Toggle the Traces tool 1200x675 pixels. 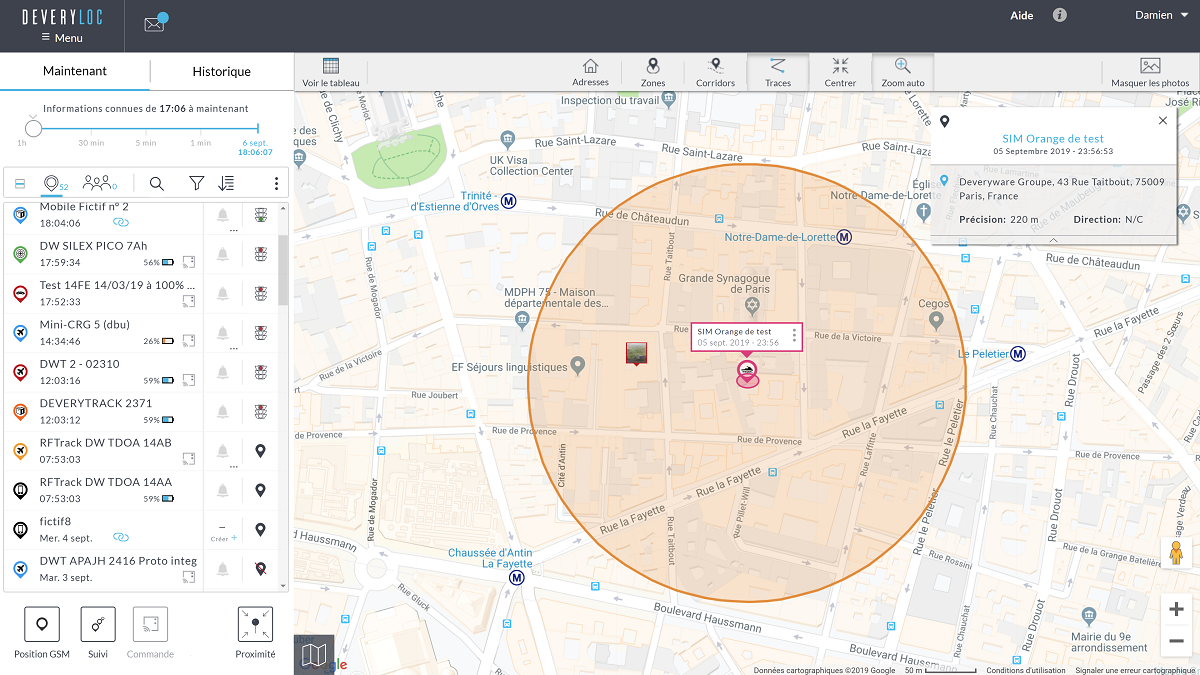[x=777, y=72]
